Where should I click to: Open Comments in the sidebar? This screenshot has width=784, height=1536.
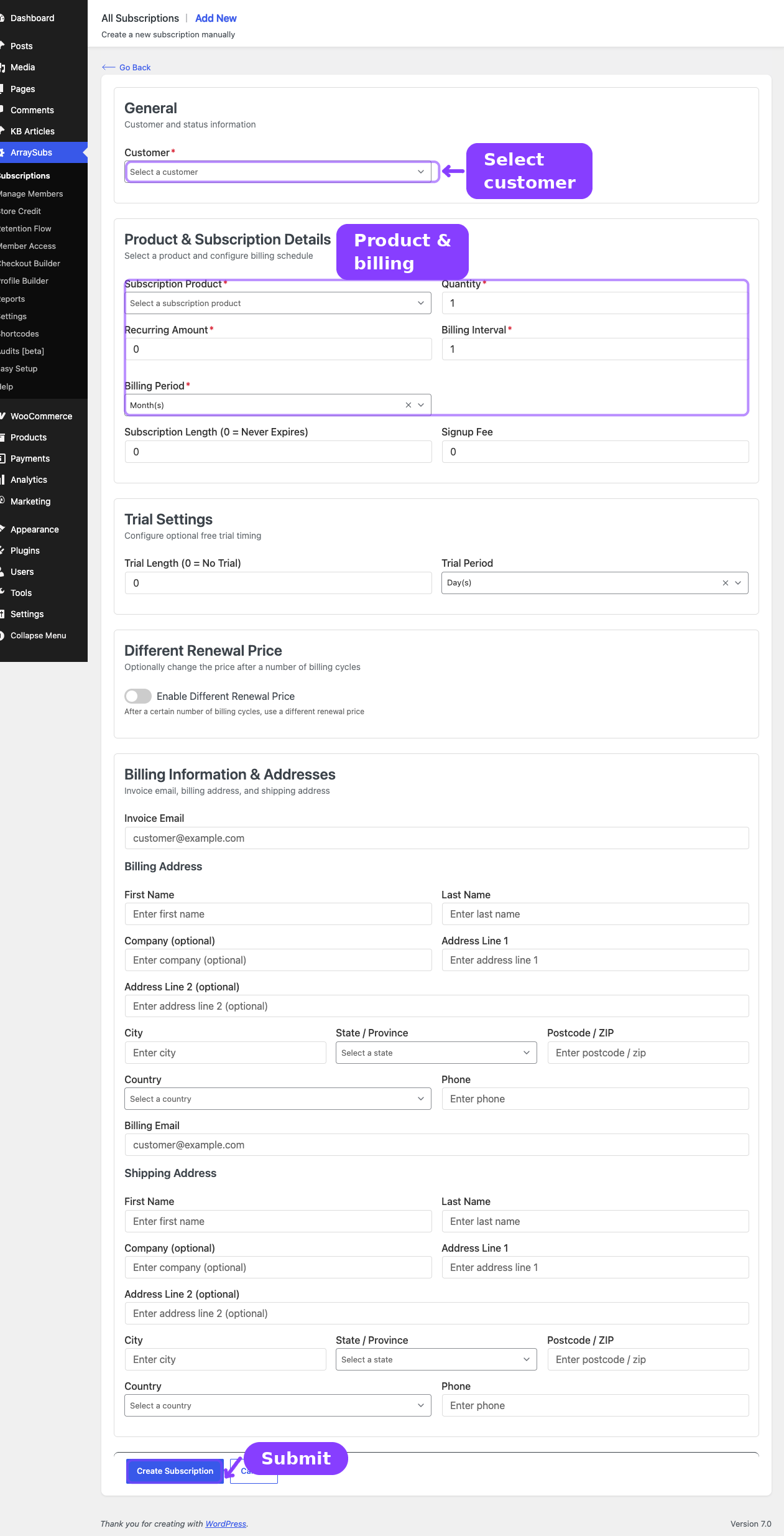point(32,110)
